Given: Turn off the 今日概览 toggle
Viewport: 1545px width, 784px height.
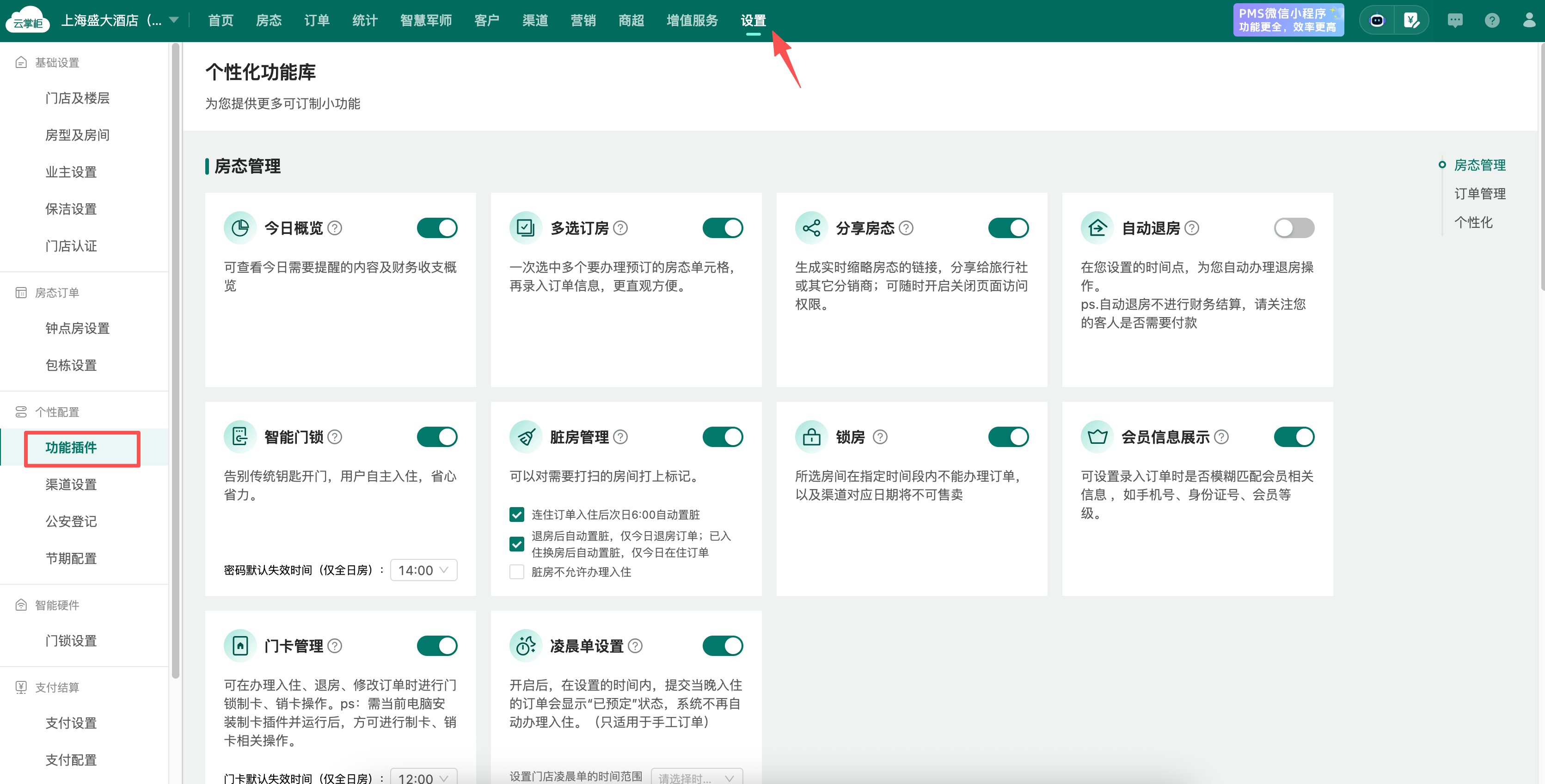Looking at the screenshot, I should pos(436,228).
